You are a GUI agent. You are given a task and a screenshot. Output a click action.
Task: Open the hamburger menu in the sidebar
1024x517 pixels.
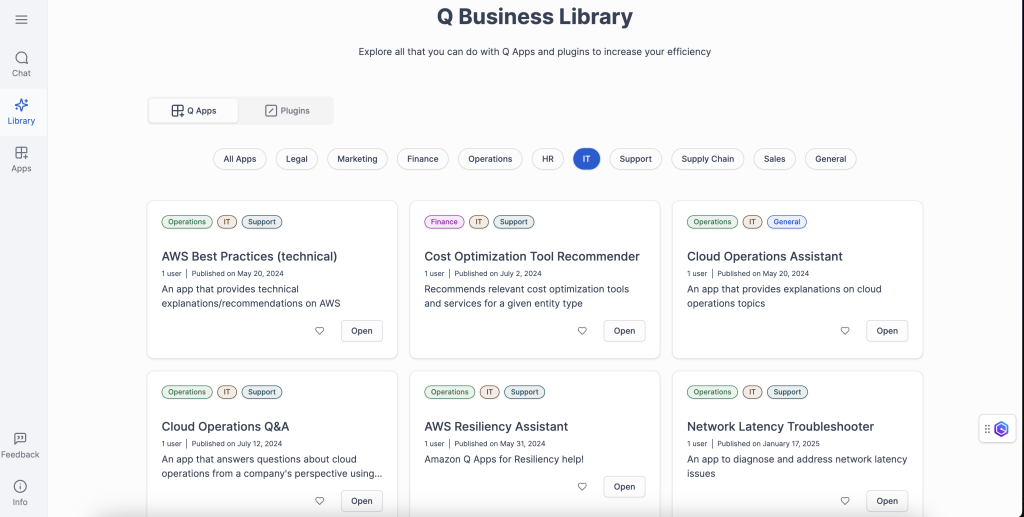coord(22,20)
